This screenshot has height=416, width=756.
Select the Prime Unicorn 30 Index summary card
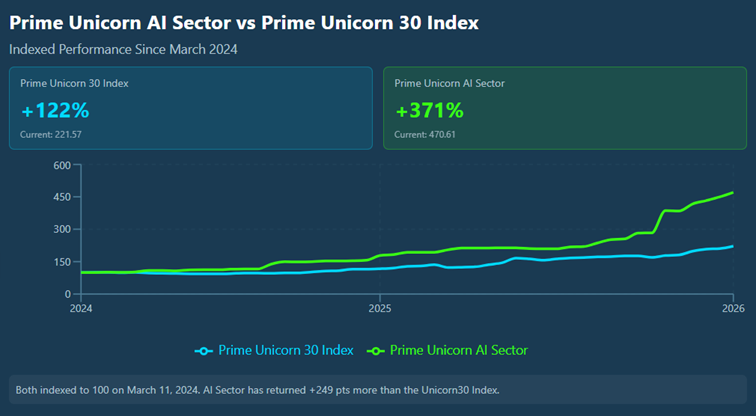[x=190, y=108]
